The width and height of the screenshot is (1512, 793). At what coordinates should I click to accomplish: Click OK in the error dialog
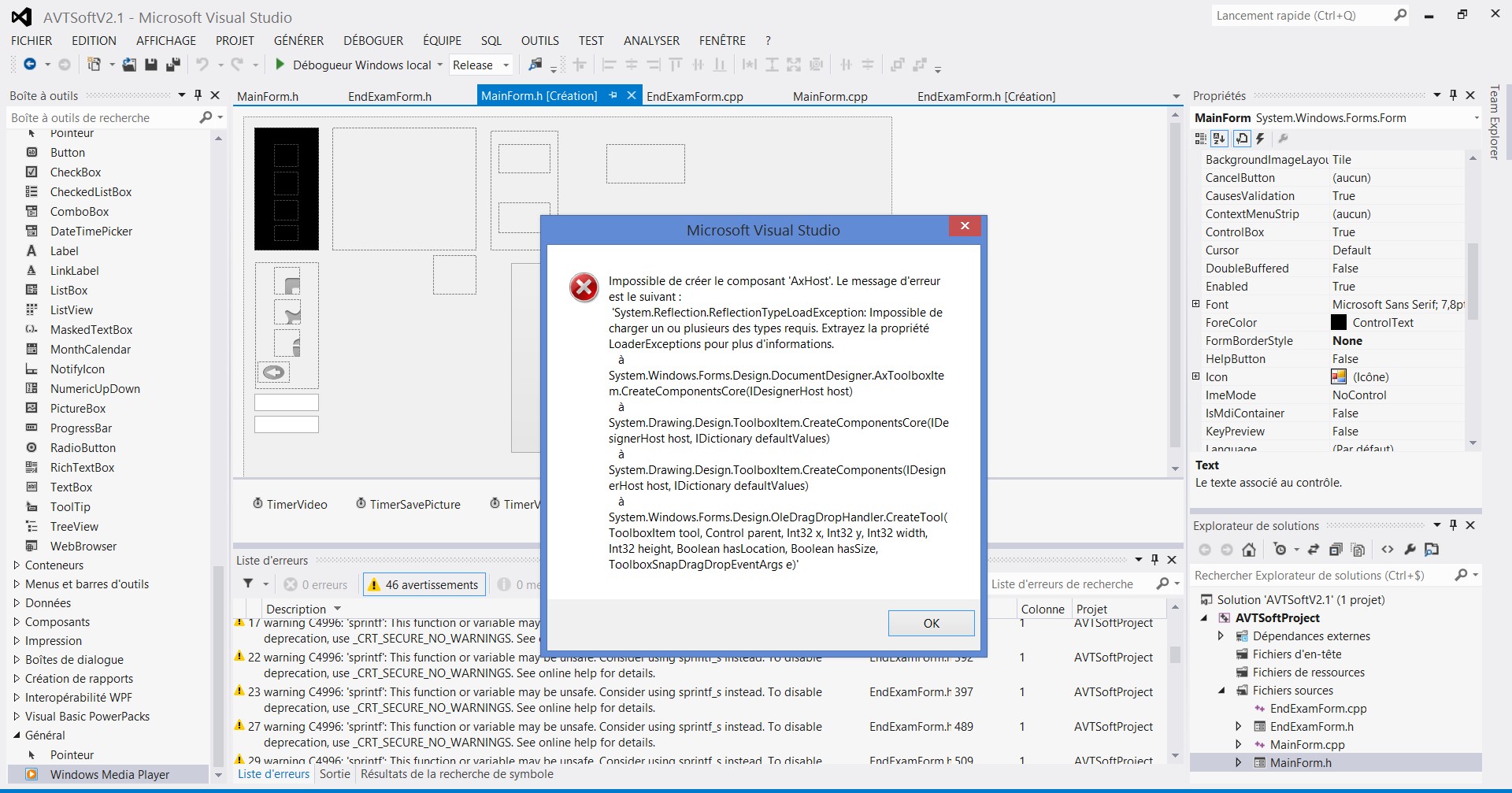click(x=931, y=623)
